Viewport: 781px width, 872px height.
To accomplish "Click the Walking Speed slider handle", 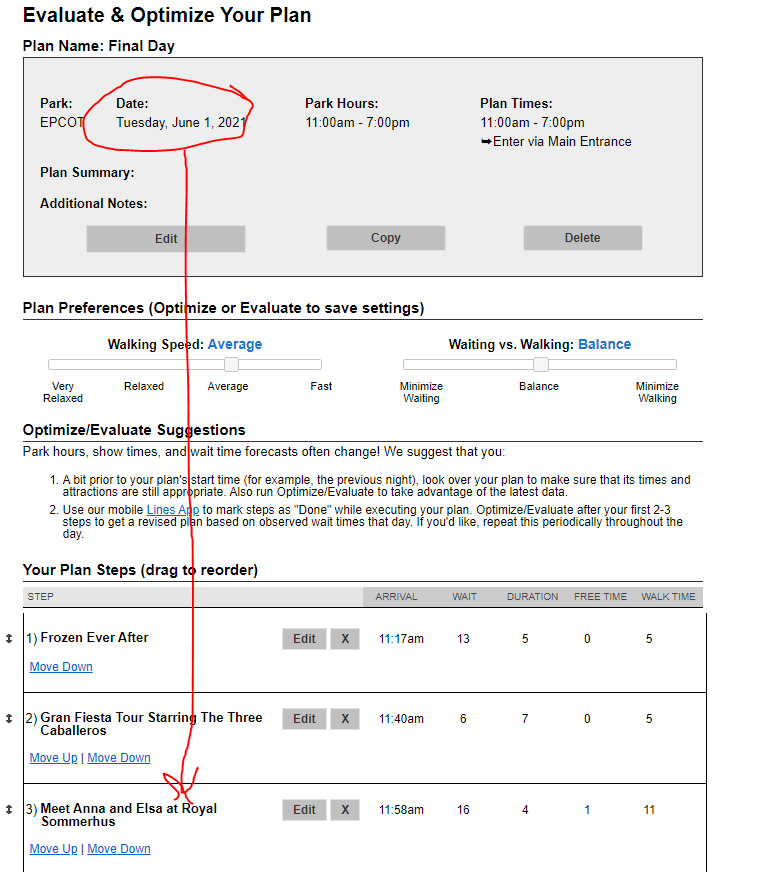I will tap(231, 364).
